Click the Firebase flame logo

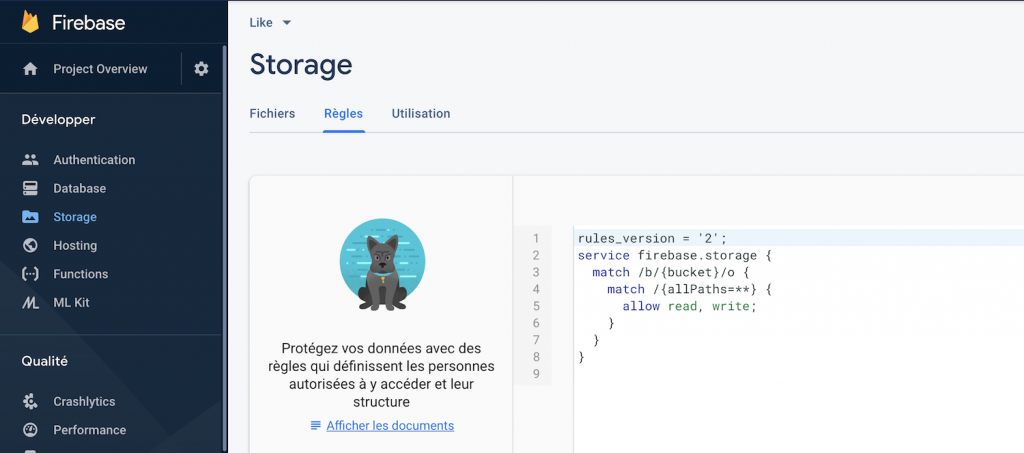[x=30, y=22]
